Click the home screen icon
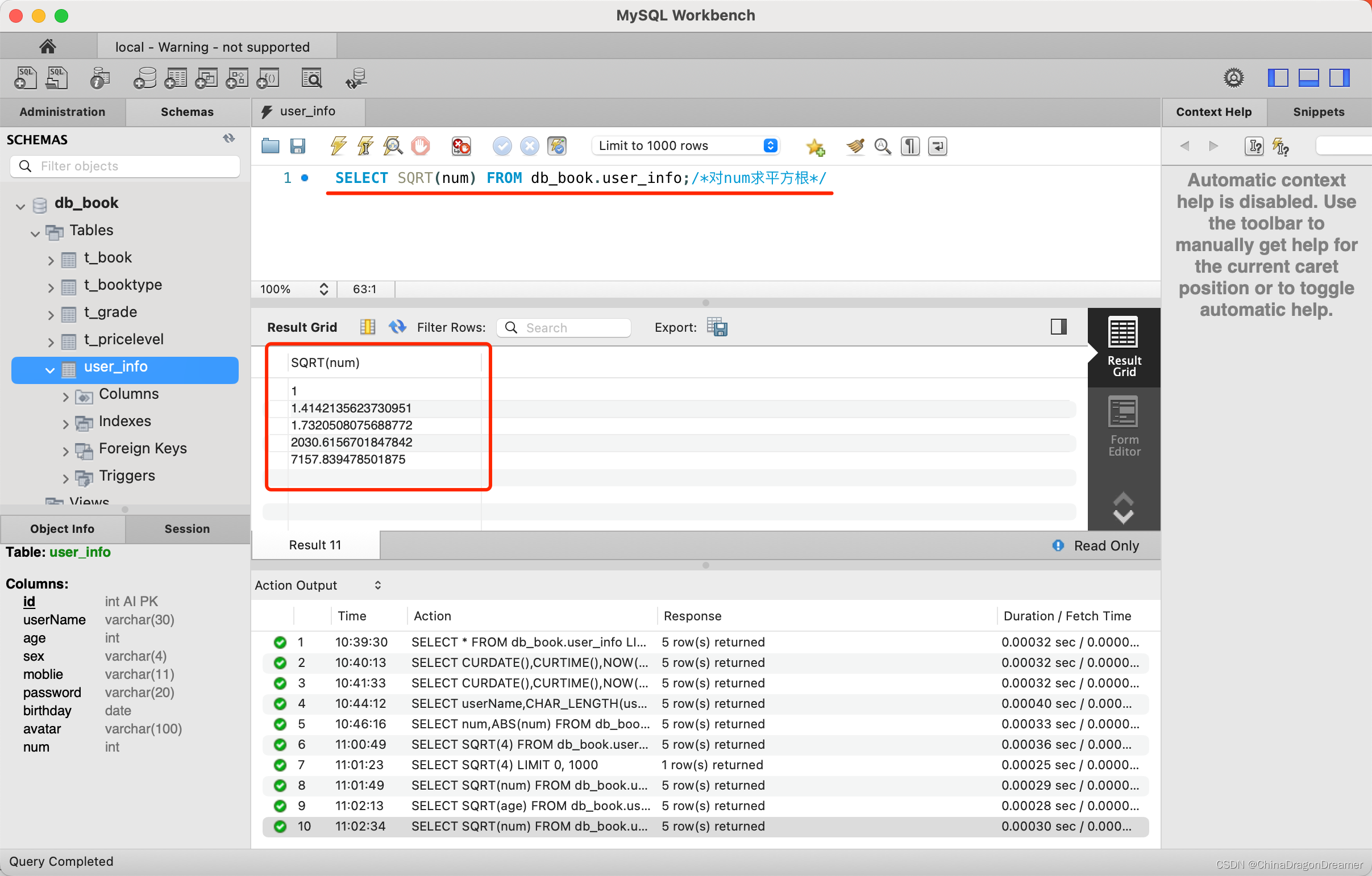 point(47,46)
